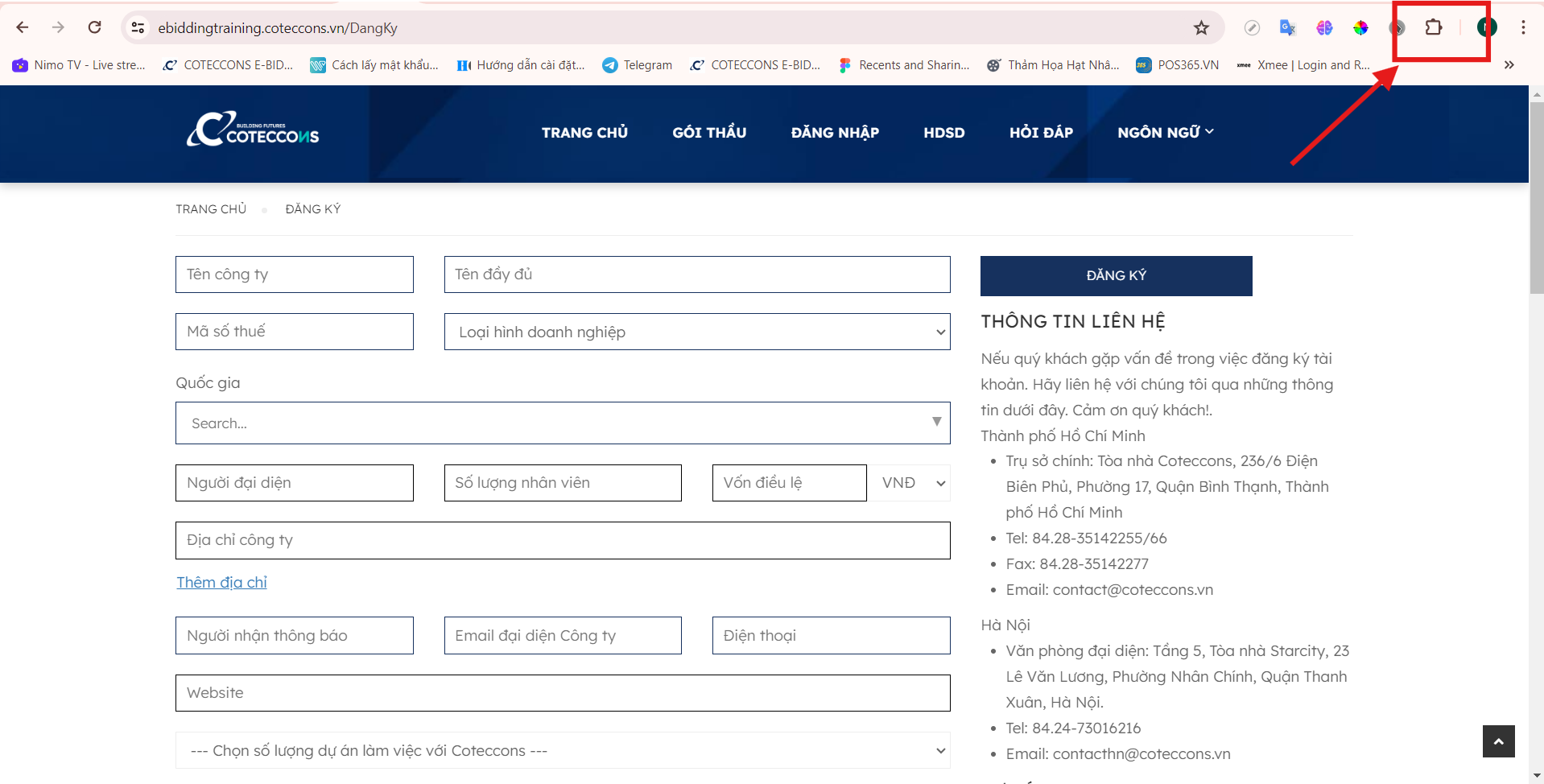Focus 'Email đại diện Công ty' field
The width and height of the screenshot is (1544, 784).
coord(563,635)
